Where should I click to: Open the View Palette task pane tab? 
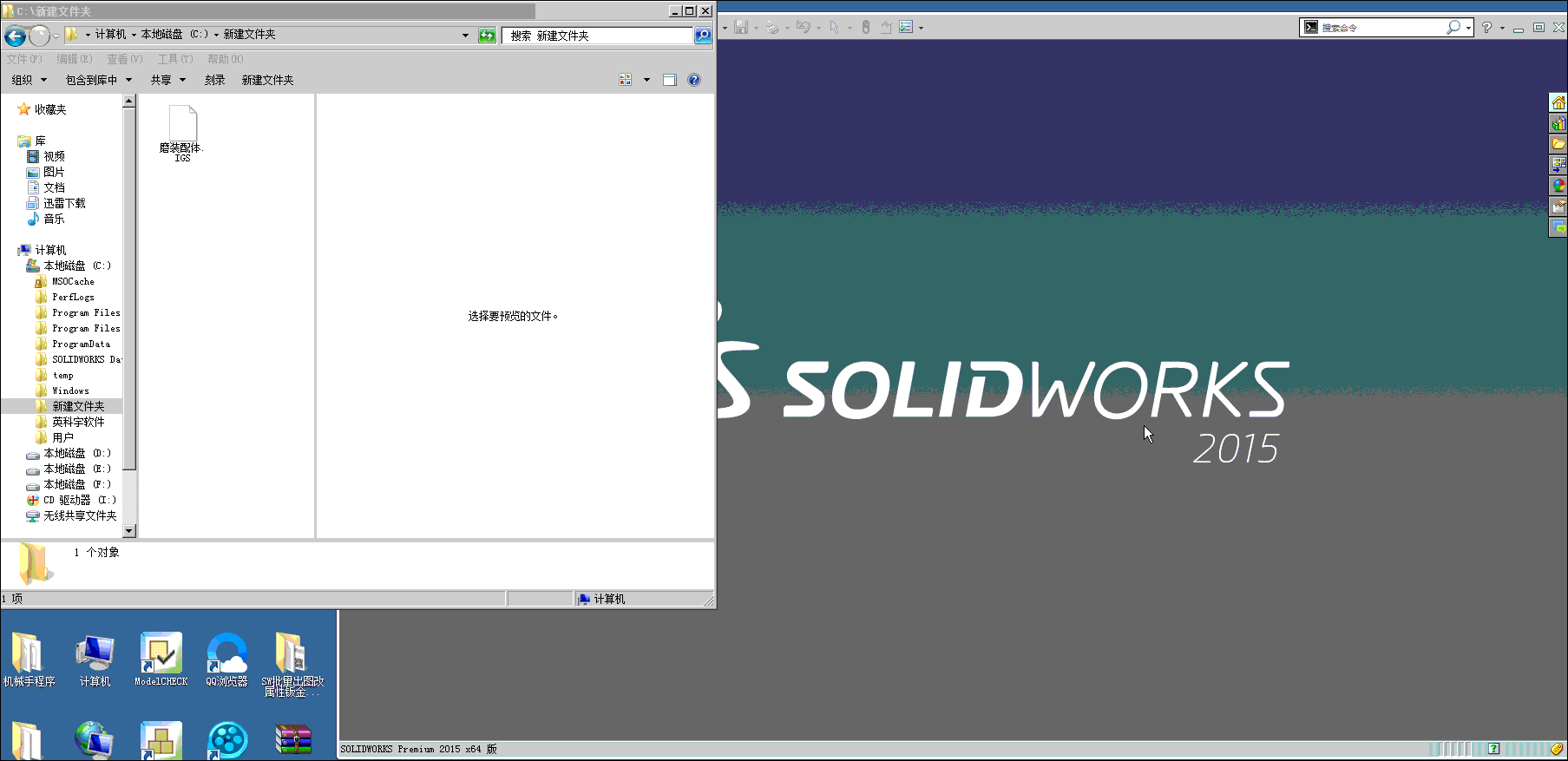point(1558,165)
